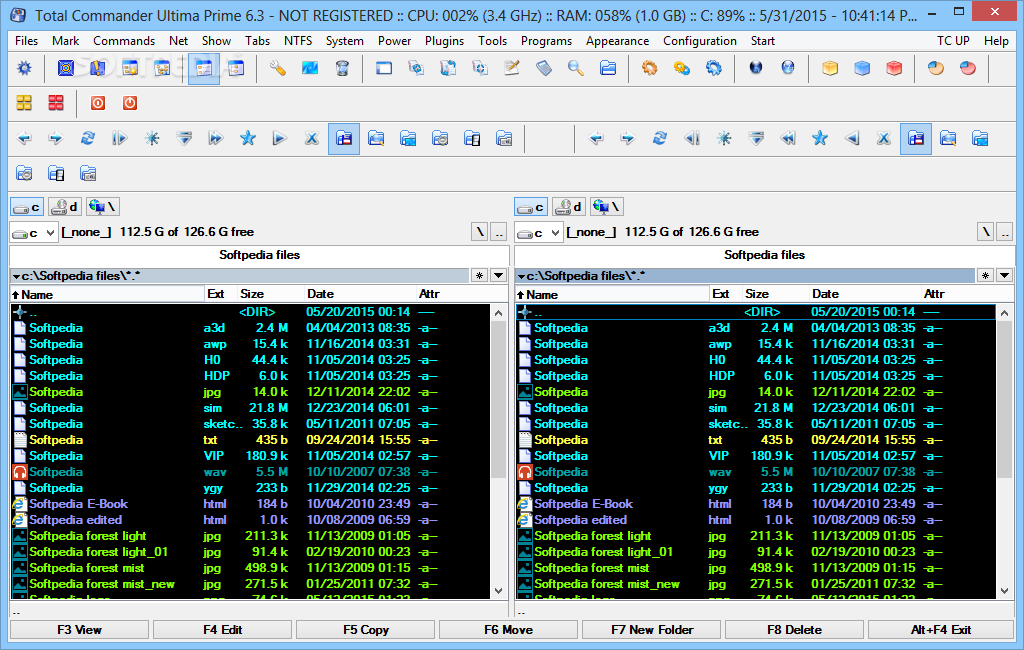Select drive c button in left panel
This screenshot has height=650, width=1024.
[x=27, y=207]
